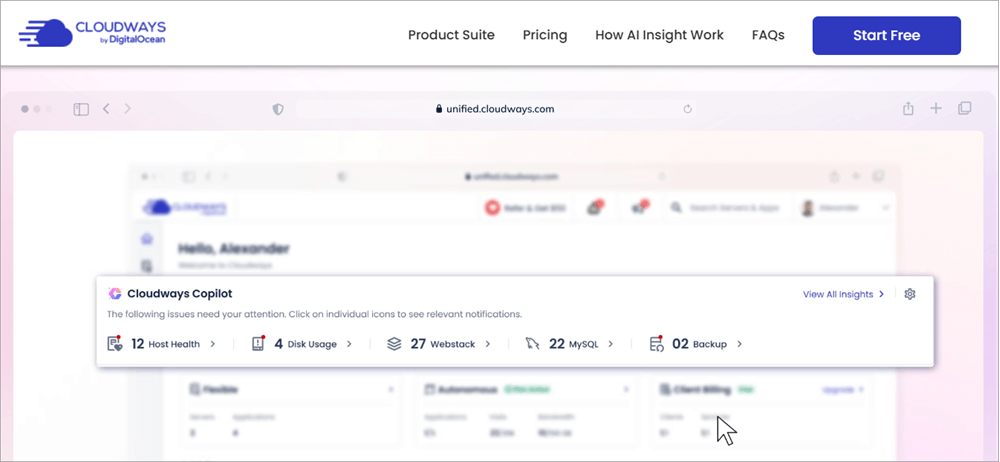Expand the Backup chevron
1000x462 pixels.
click(740, 344)
